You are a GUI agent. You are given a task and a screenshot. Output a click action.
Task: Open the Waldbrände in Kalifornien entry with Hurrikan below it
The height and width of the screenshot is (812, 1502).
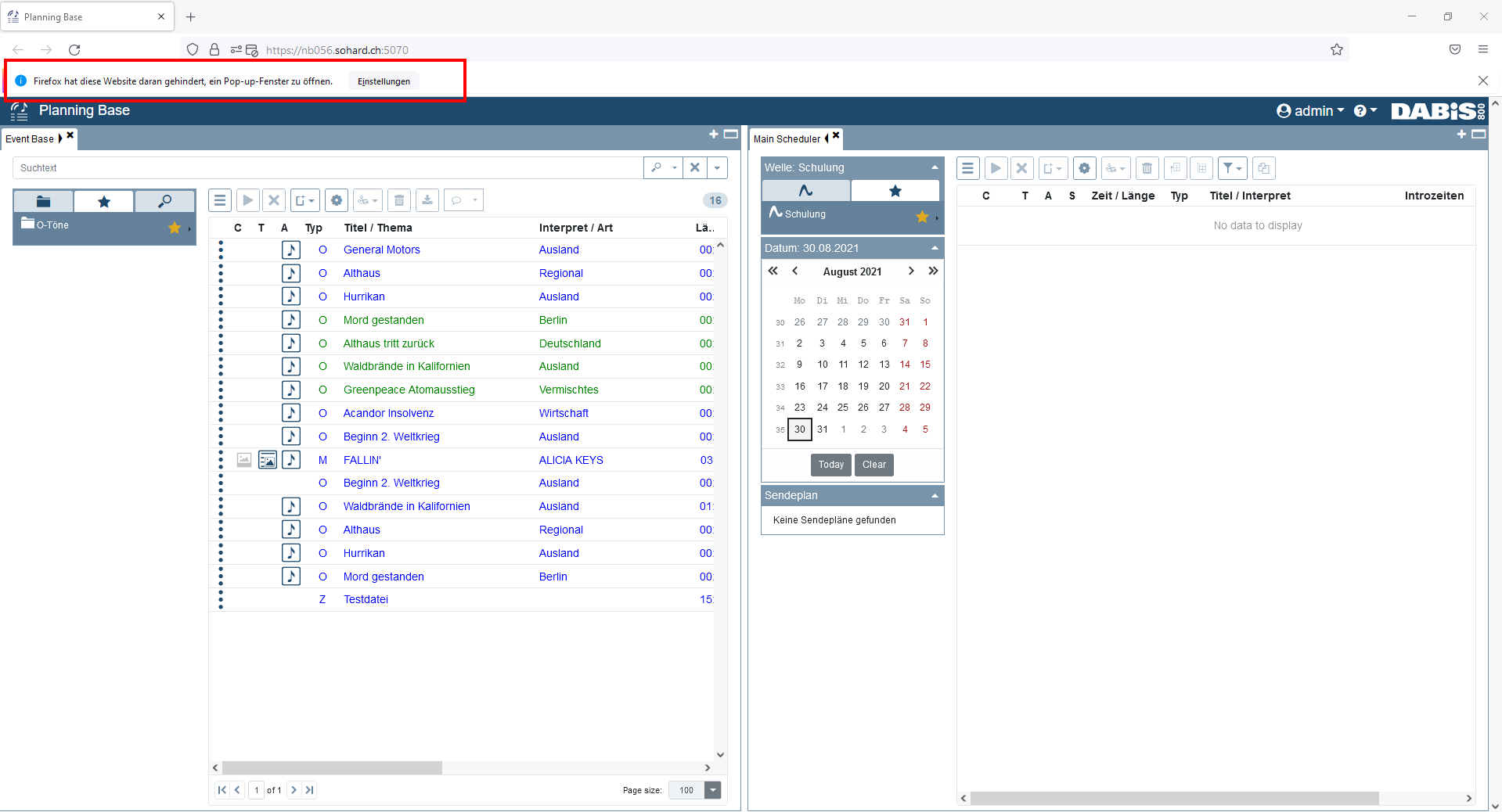pyautogui.click(x=406, y=506)
